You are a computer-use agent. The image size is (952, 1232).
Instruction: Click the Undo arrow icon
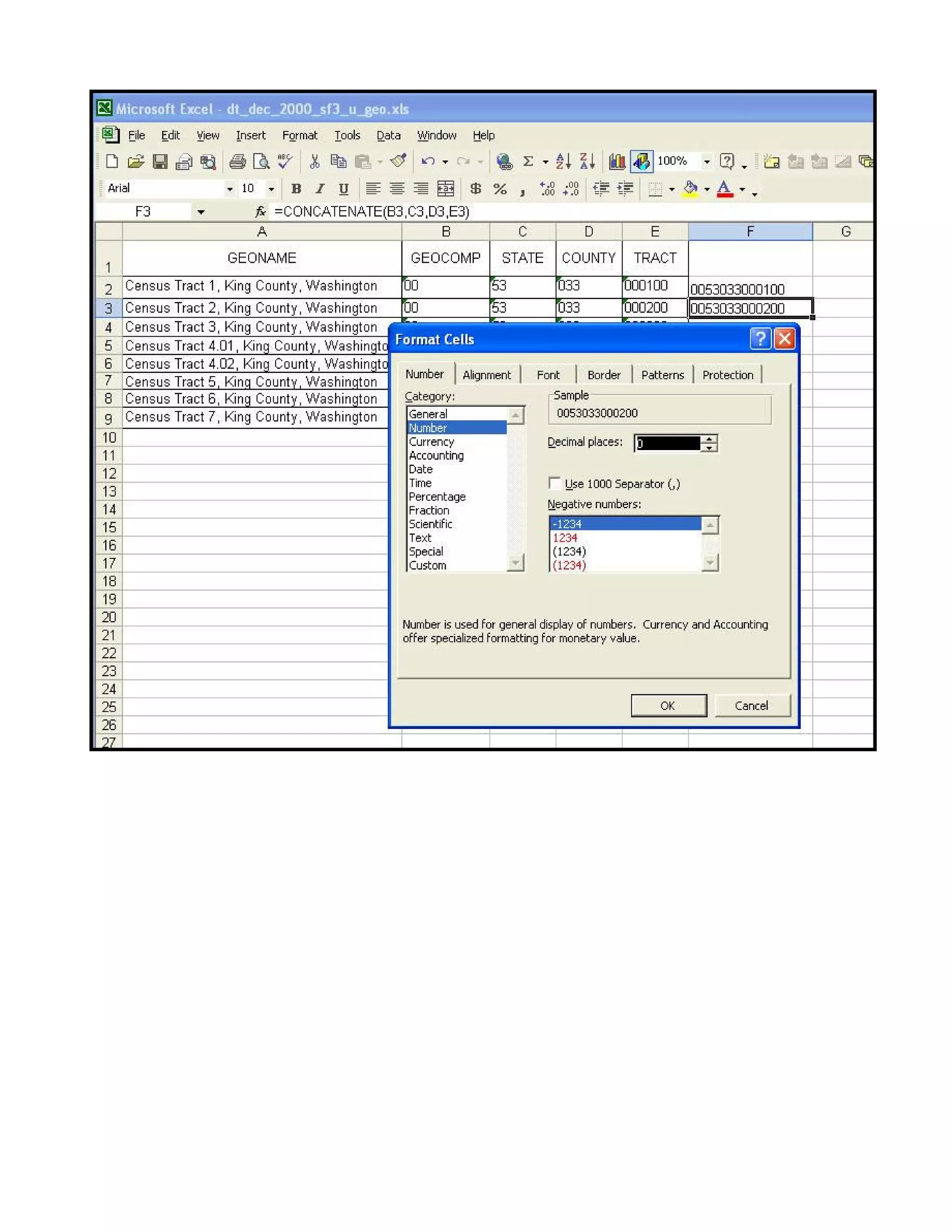428,162
